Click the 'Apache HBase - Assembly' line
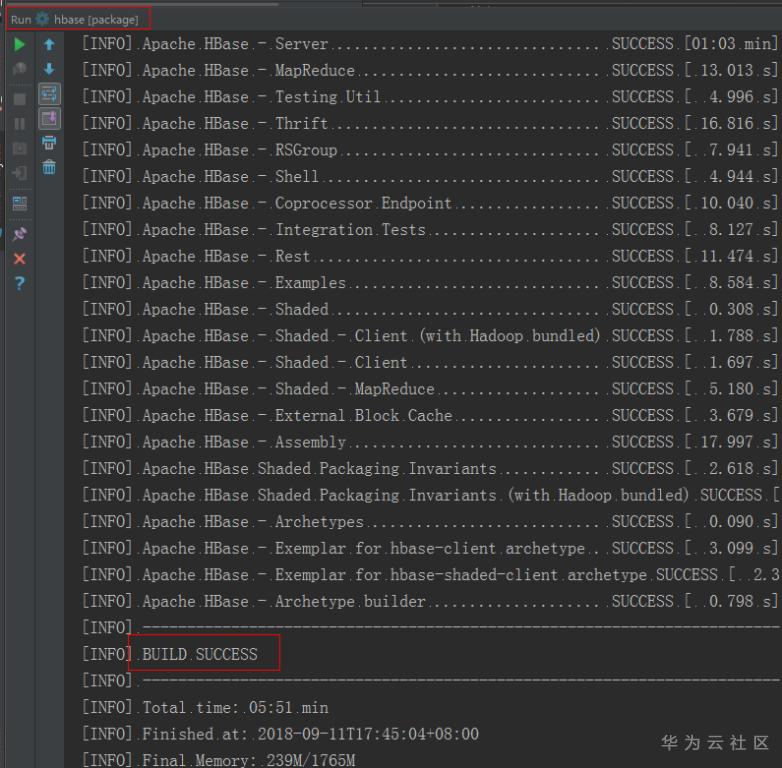The image size is (782, 768). 430,442
